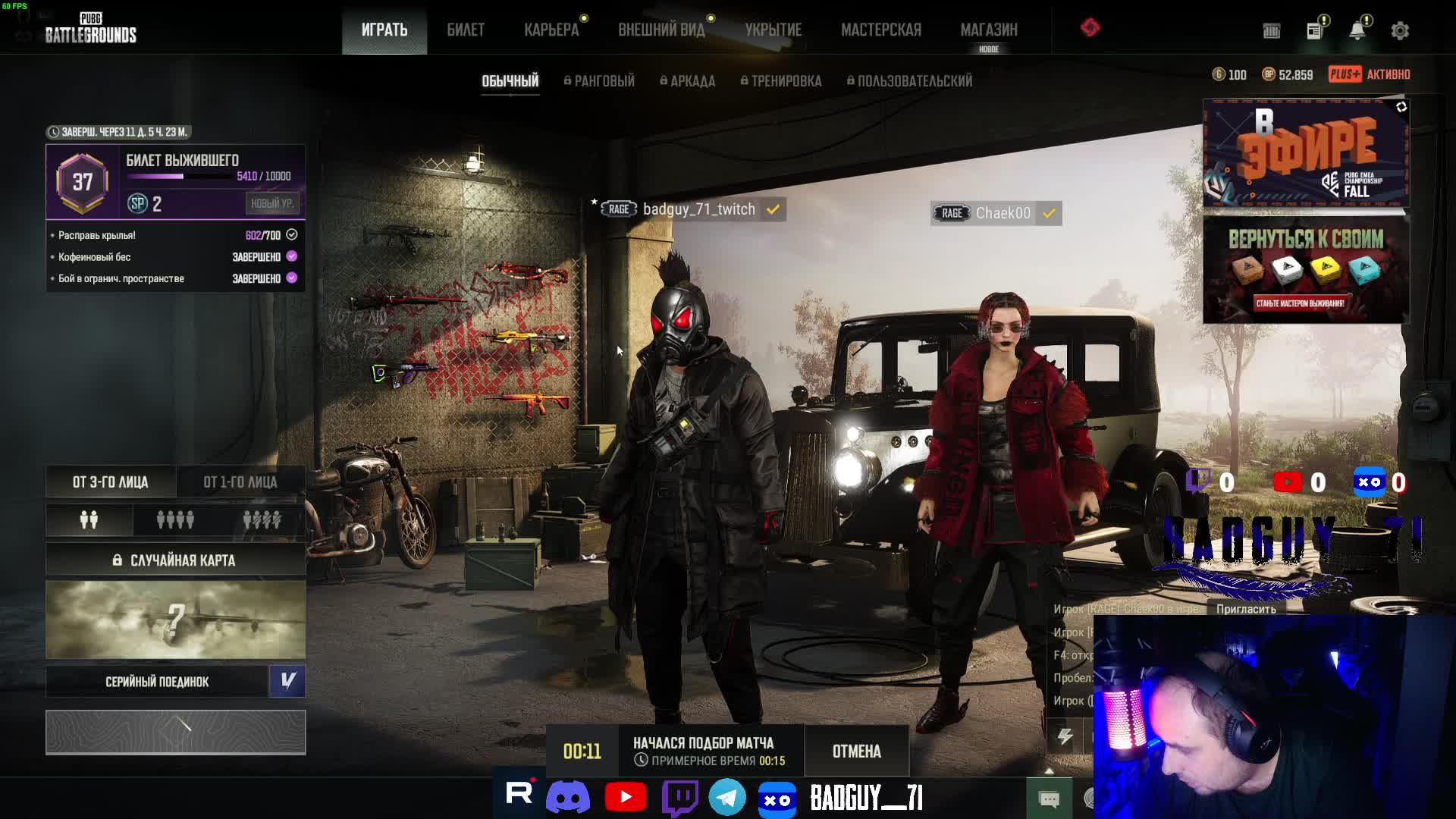Click the storage crate icon
The height and width of the screenshot is (819, 1456).
1272,31
